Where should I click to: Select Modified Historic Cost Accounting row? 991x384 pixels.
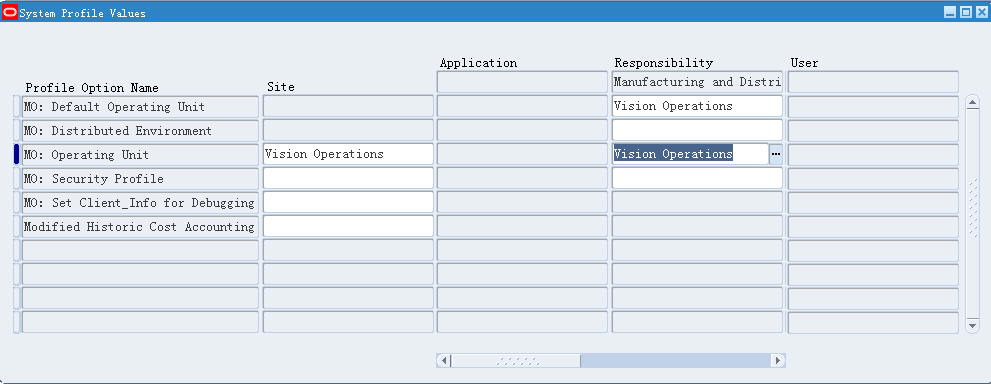[140, 226]
